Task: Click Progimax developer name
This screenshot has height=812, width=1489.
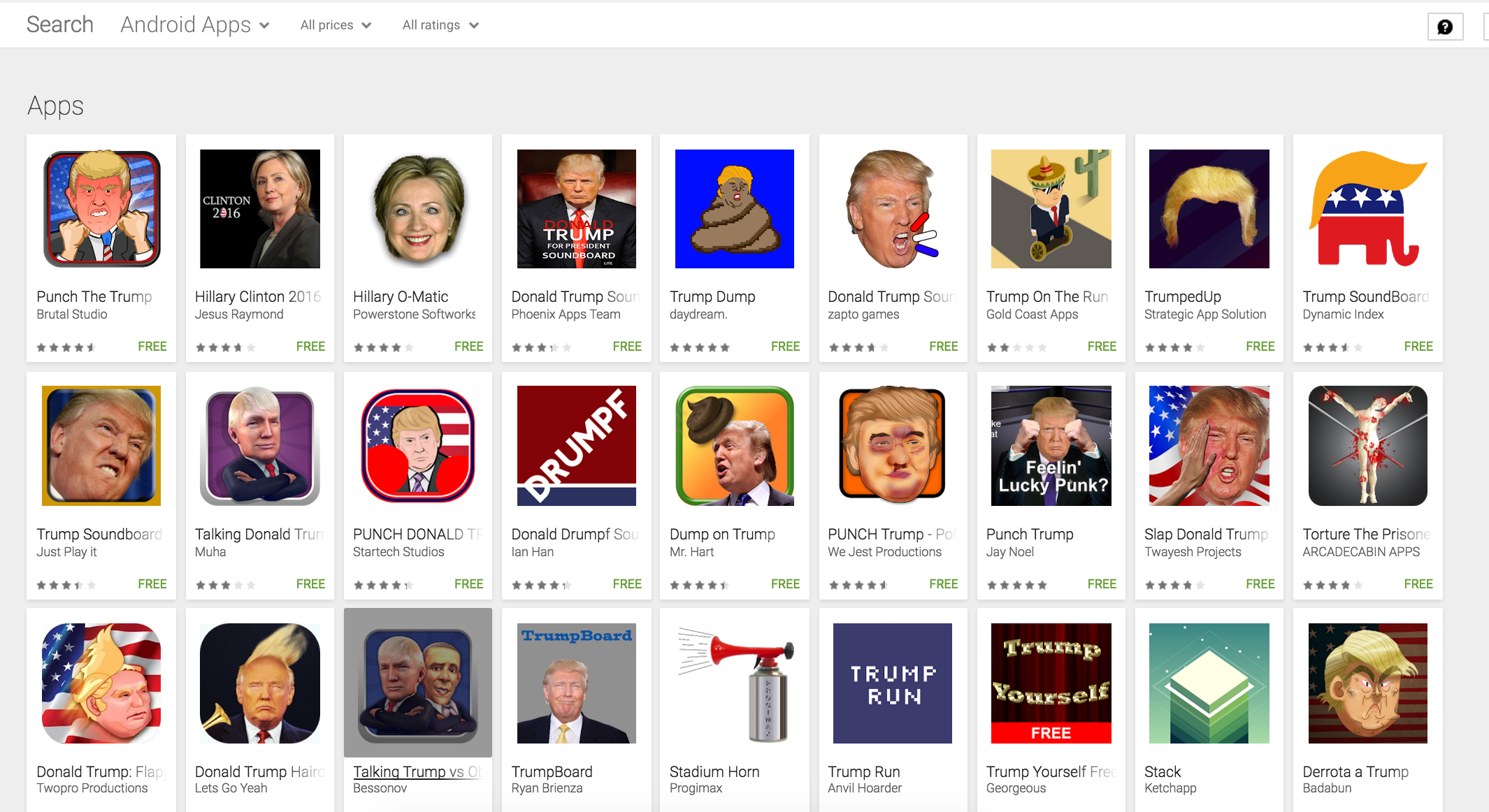Action: pyautogui.click(x=696, y=788)
